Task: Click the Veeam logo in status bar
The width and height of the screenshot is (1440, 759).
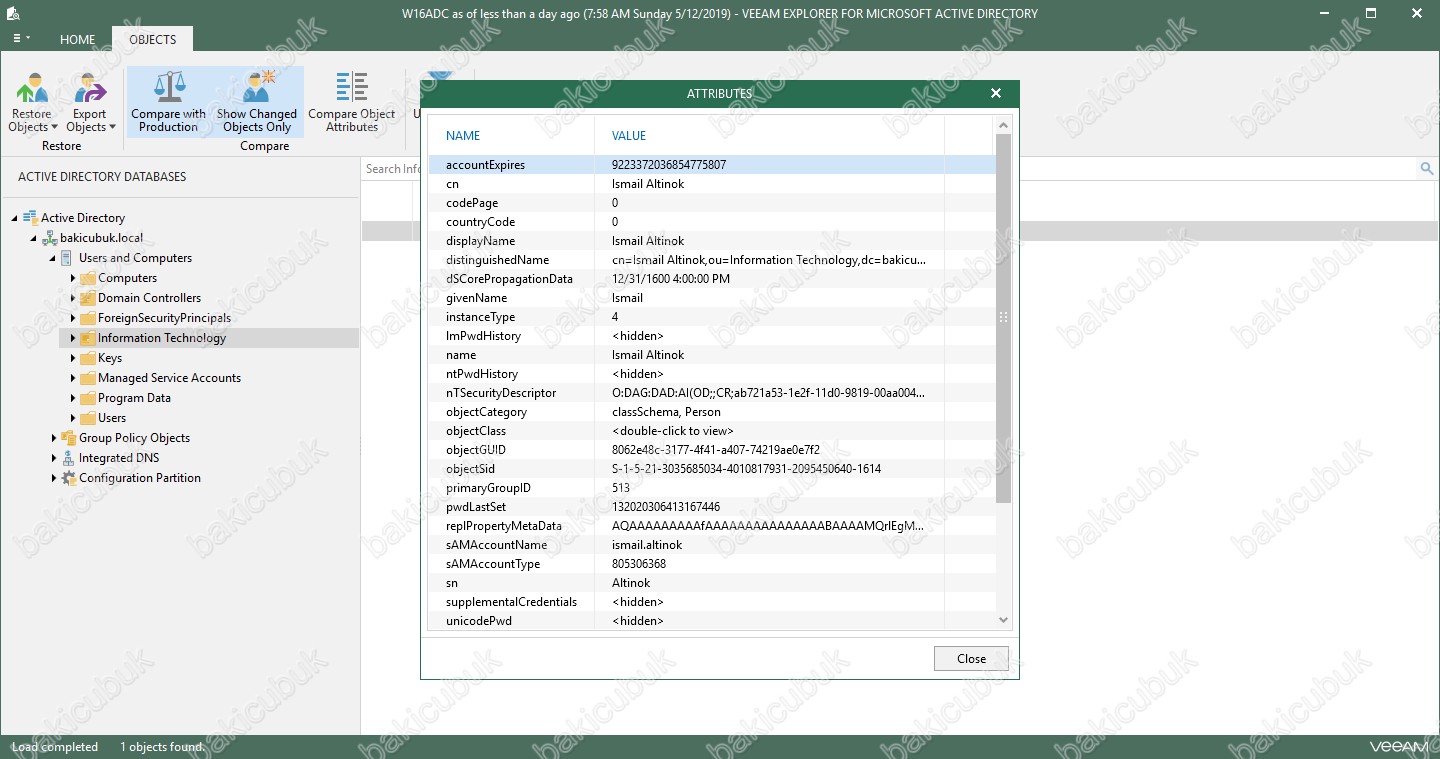Action: [x=1399, y=746]
